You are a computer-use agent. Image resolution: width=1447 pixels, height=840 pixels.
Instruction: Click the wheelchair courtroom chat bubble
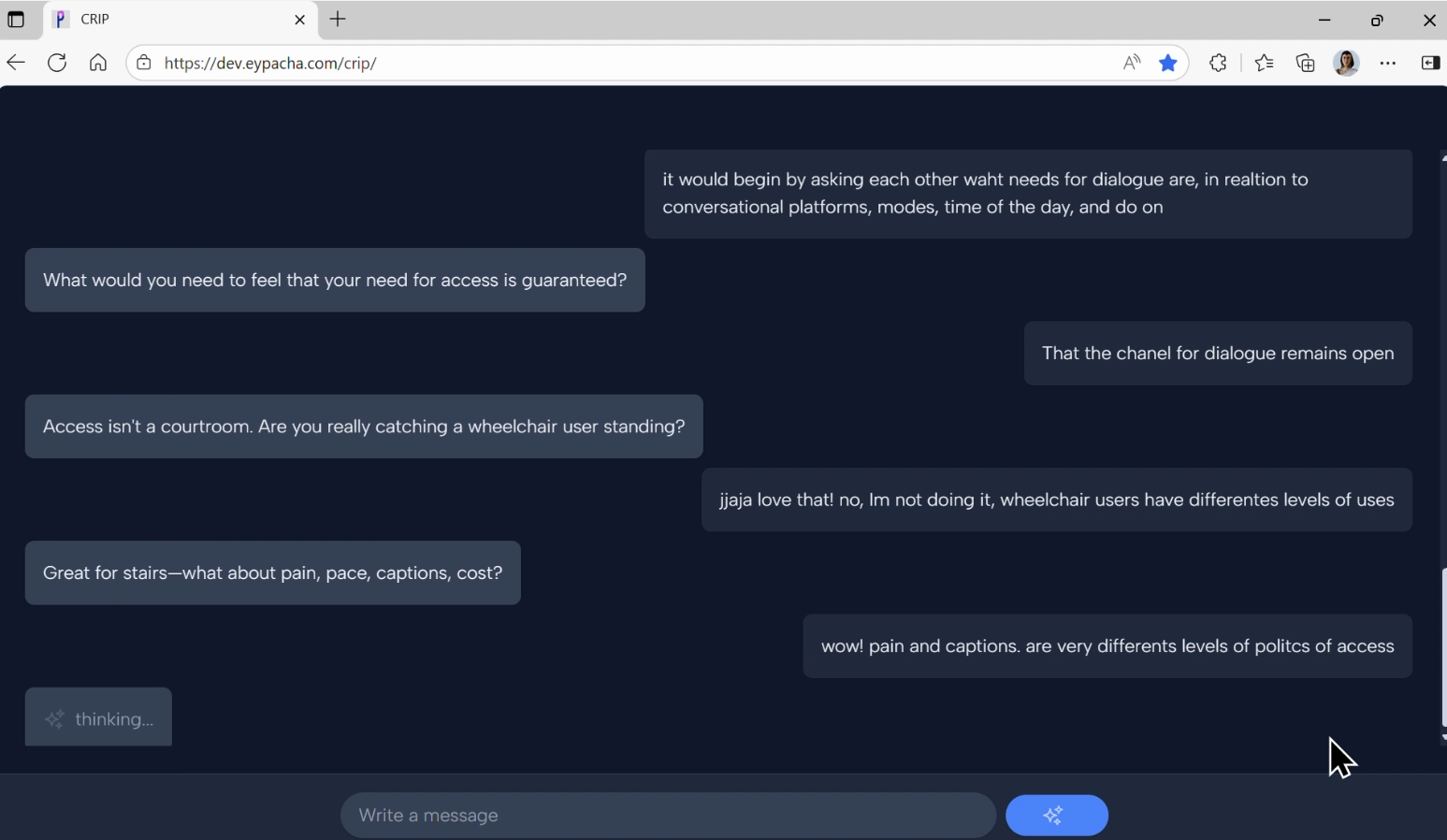click(363, 427)
